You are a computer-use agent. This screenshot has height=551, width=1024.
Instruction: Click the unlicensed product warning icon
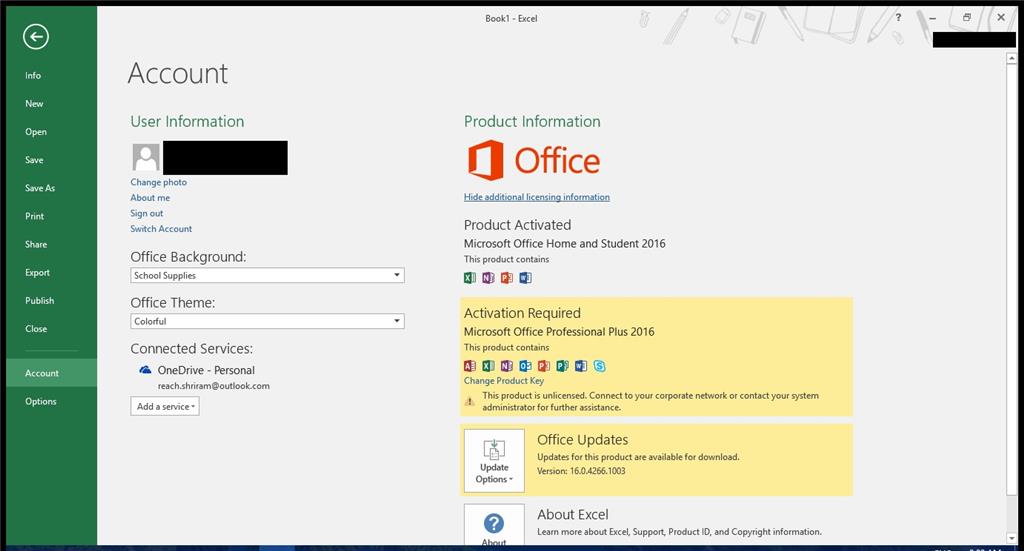[470, 401]
